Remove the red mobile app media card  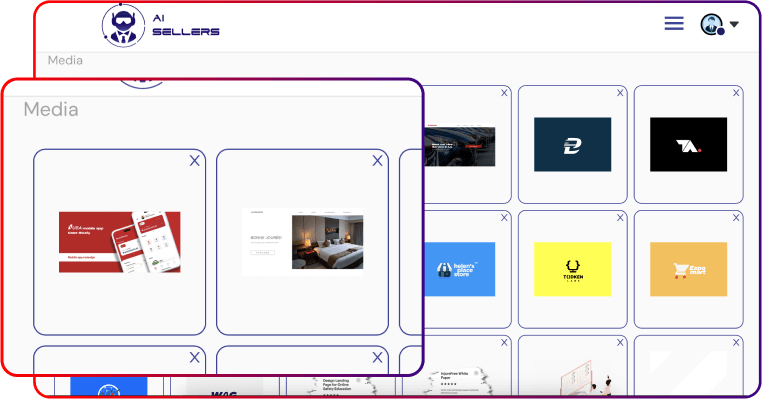[194, 161]
